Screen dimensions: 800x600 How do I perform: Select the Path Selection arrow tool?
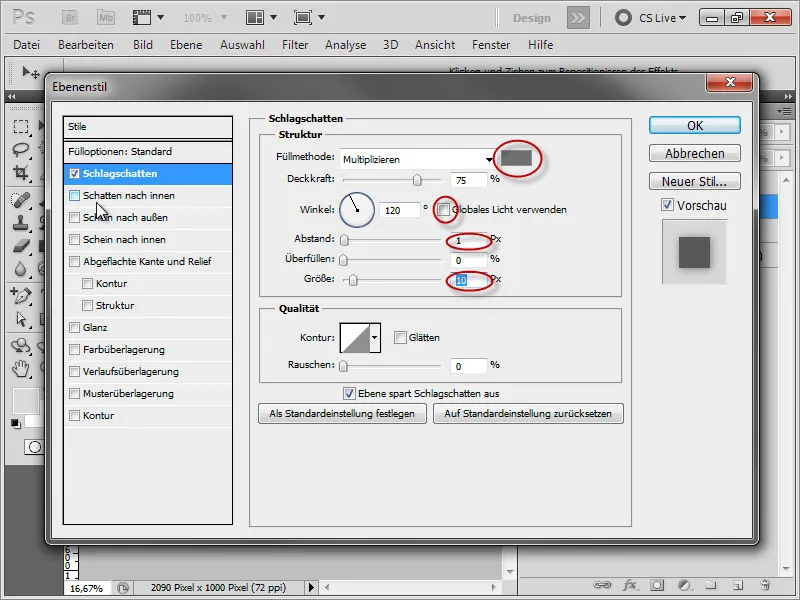[x=21, y=319]
